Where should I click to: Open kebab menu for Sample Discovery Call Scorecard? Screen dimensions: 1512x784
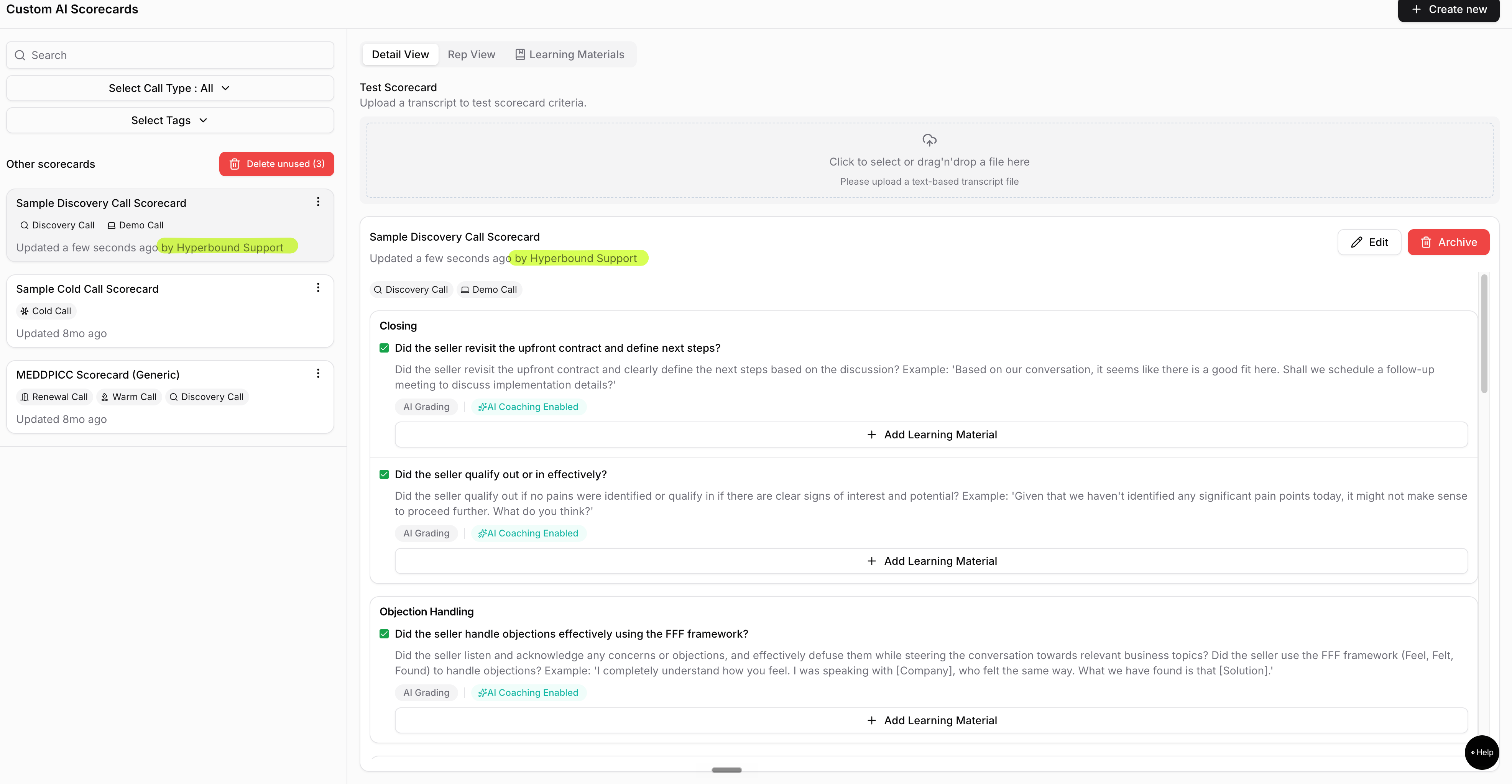318,202
